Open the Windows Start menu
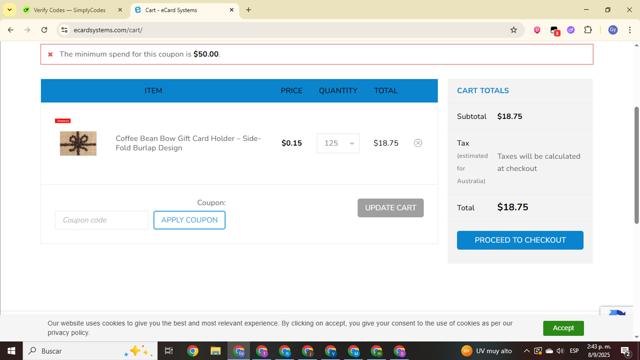Image resolution: width=640 pixels, height=360 pixels. 11,351
